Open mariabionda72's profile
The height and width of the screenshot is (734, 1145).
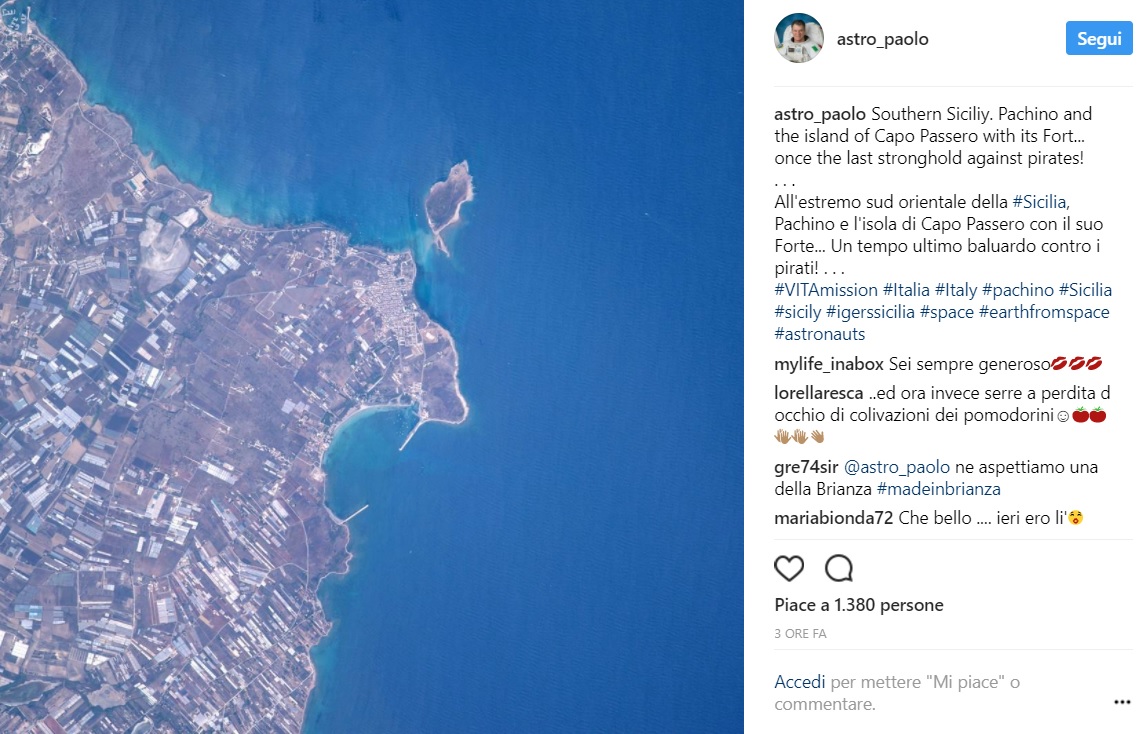(x=834, y=518)
